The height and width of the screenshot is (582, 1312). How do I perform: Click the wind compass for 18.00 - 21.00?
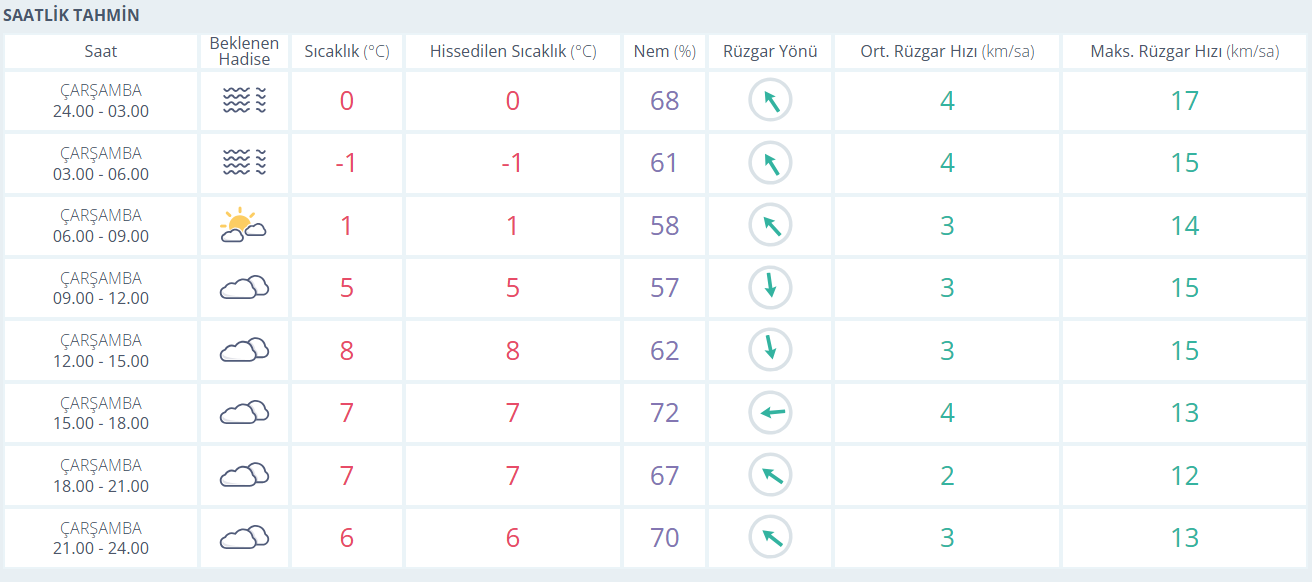pos(770,475)
